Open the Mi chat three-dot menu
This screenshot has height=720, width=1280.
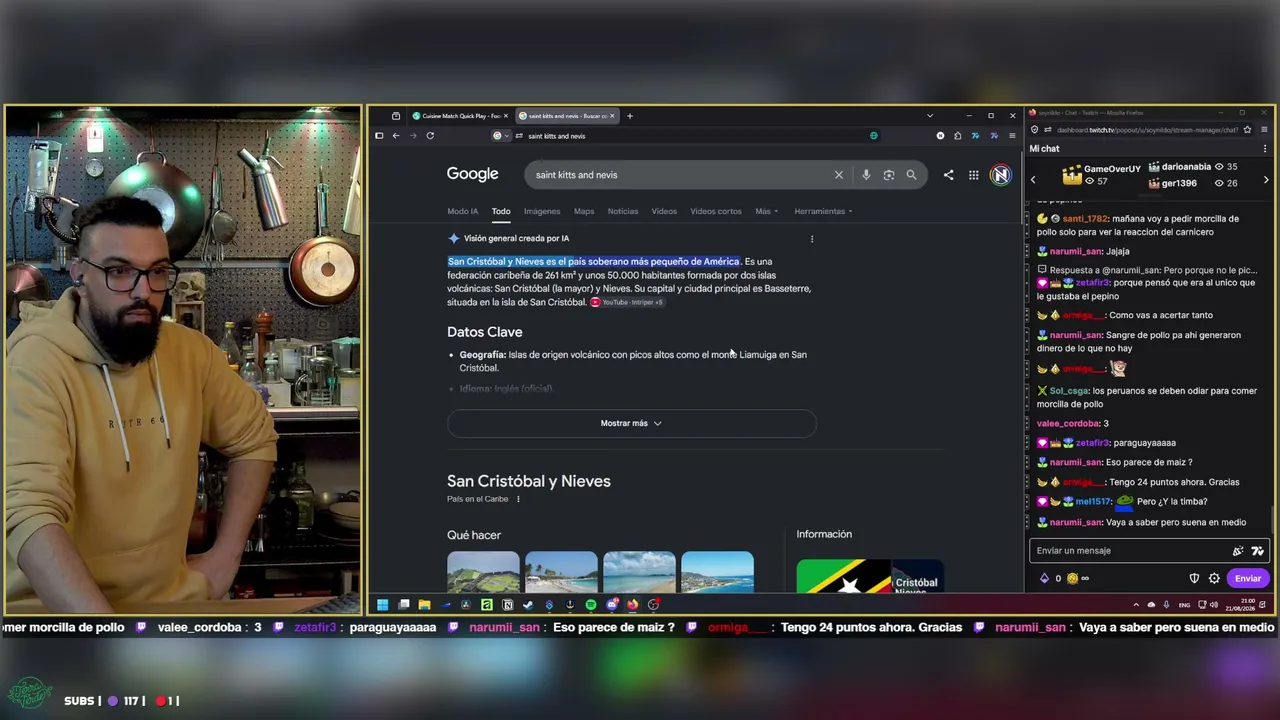pos(1265,149)
